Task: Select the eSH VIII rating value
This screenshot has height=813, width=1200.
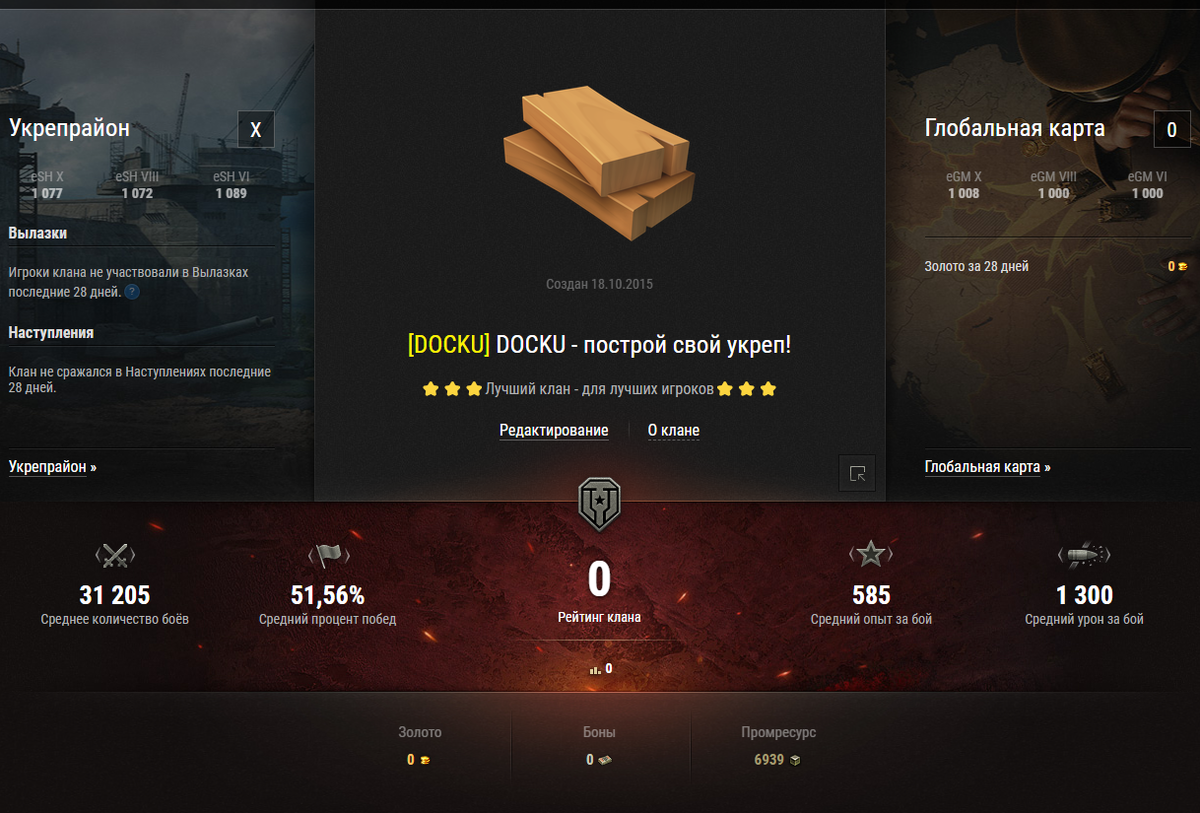Action: pos(137,194)
